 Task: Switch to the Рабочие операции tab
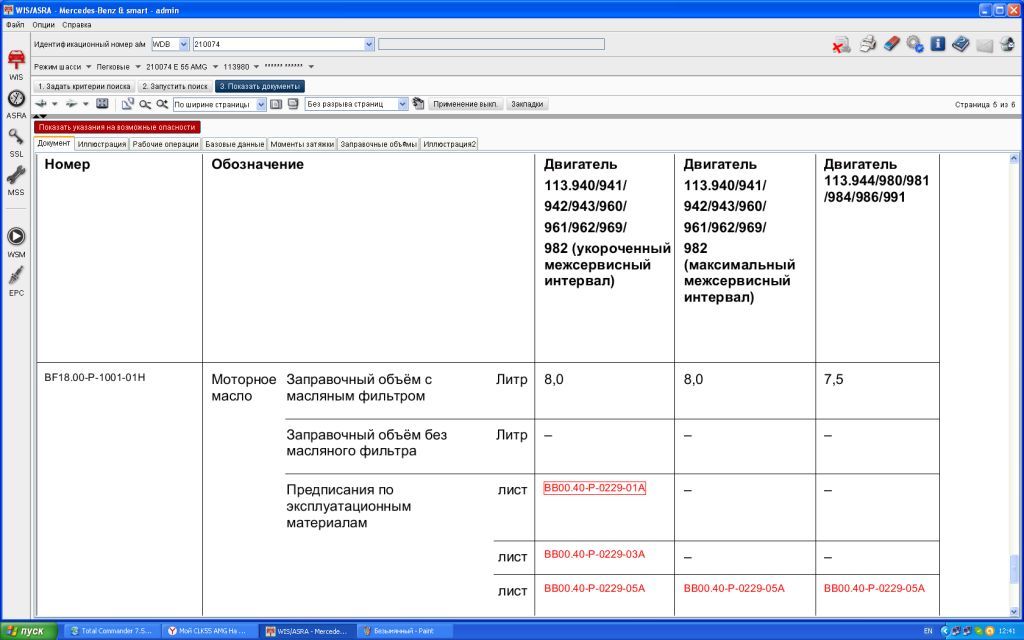[x=165, y=144]
